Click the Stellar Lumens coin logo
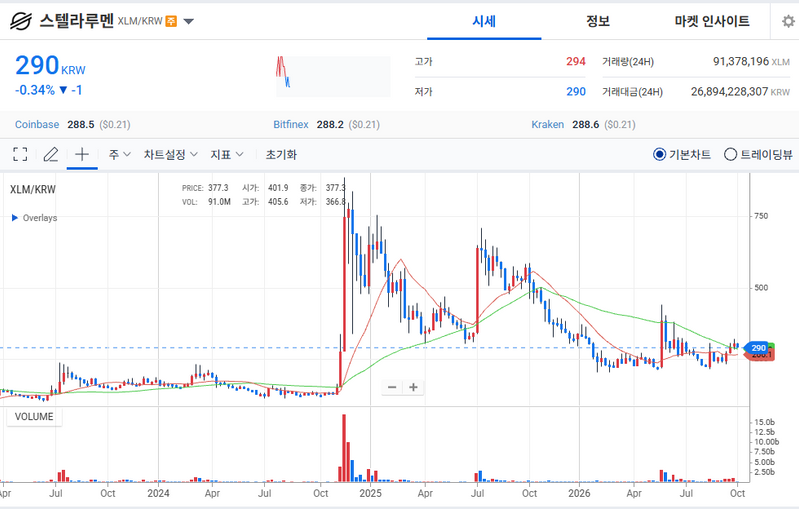 [x=21, y=21]
